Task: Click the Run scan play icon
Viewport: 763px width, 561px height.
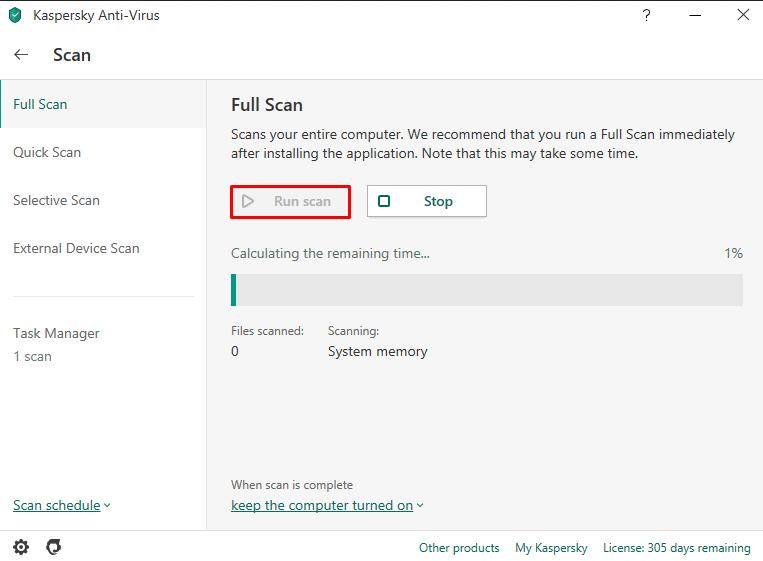Action: [248, 201]
